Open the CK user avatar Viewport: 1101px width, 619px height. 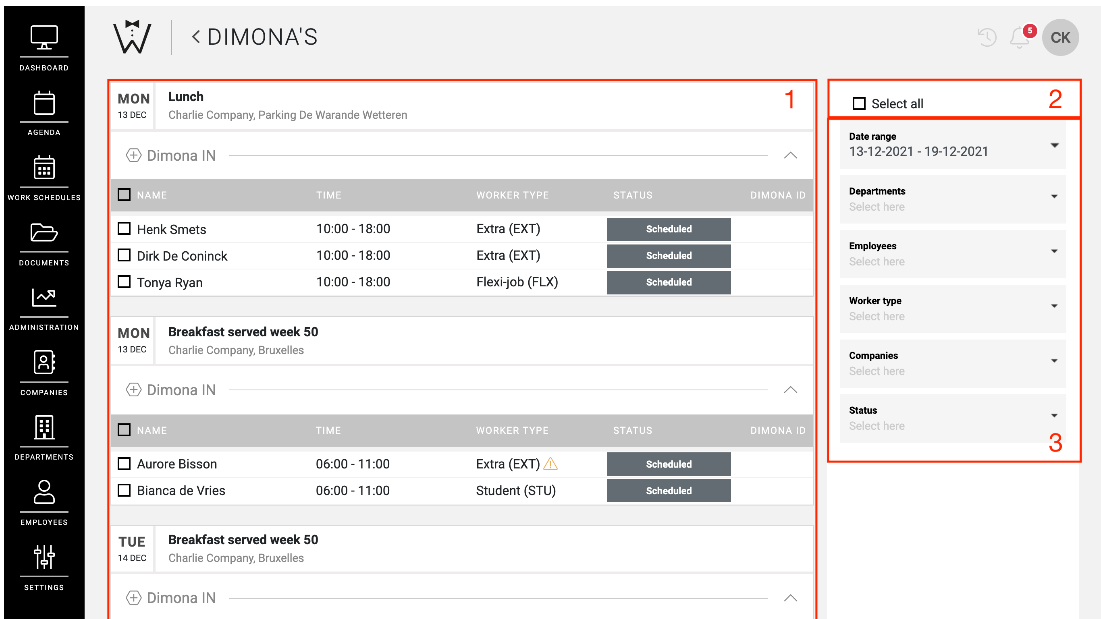coord(1060,38)
